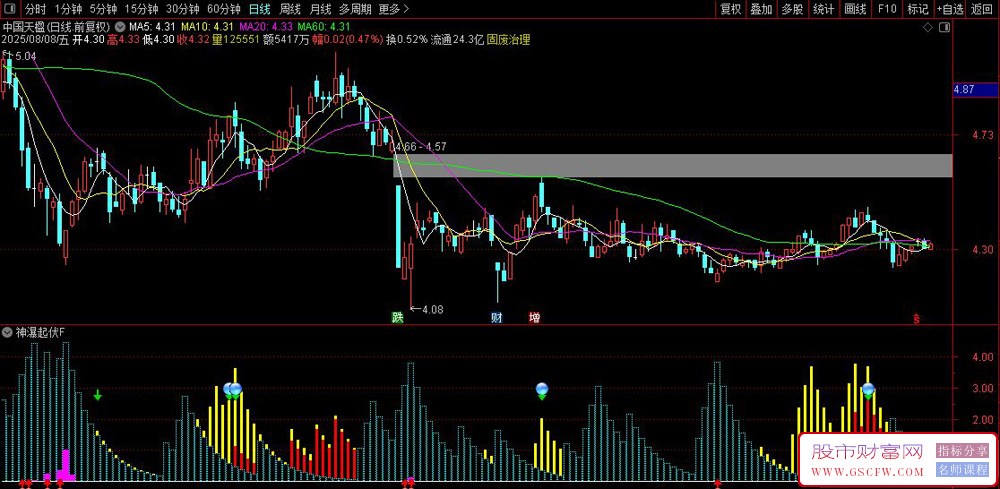
Task: Open the 复权 adjustment menu
Action: click(730, 9)
